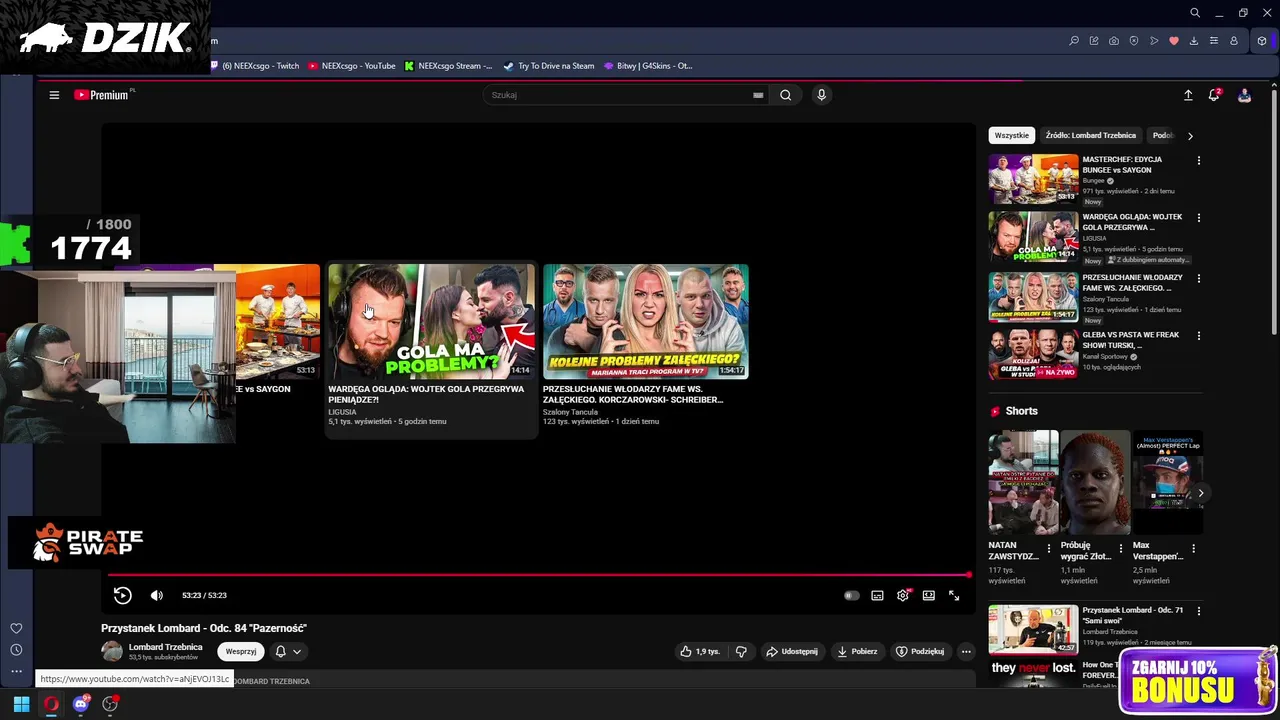Screen dimensions: 1280x720
Task: Share the video via Udostępnij
Action: pyautogui.click(x=792, y=651)
